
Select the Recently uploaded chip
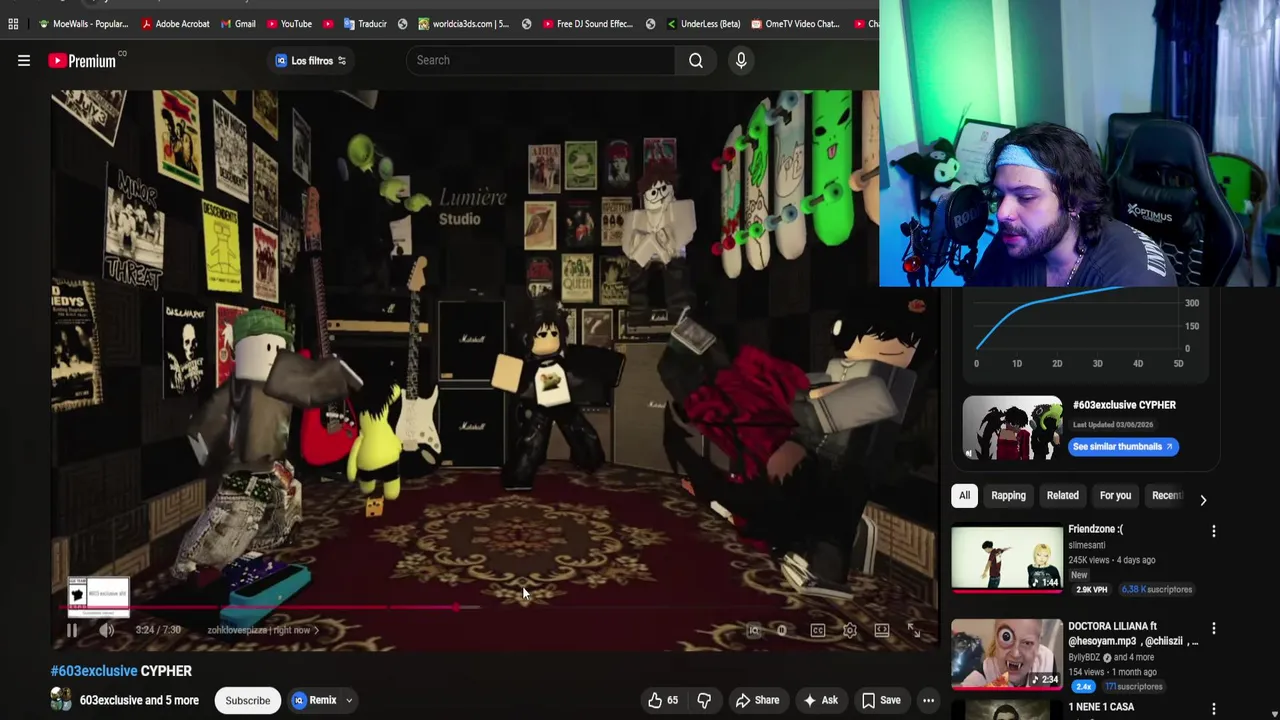(1166, 495)
